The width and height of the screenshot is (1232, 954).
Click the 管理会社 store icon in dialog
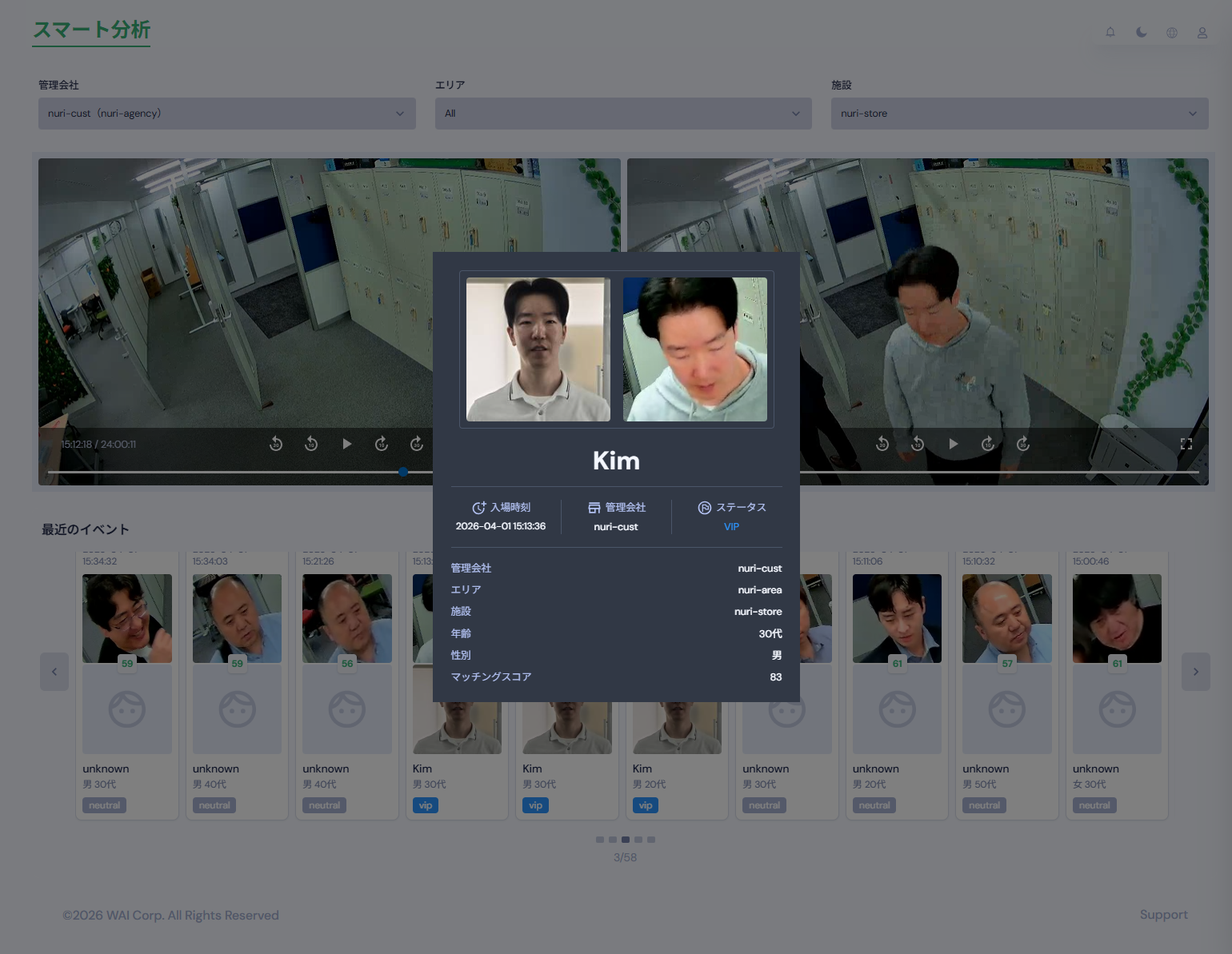tap(594, 508)
